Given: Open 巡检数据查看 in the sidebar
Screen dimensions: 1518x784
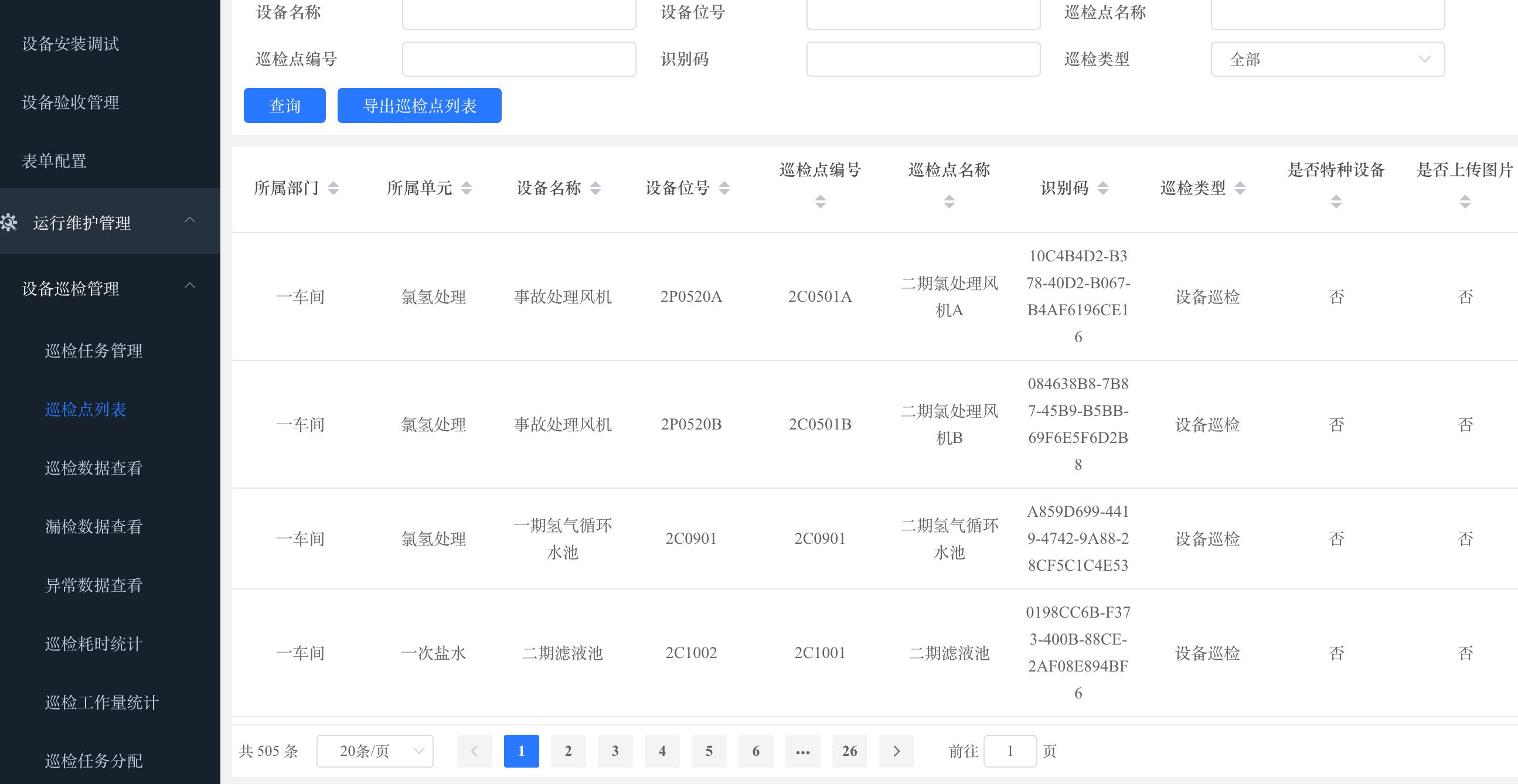Looking at the screenshot, I should 94,468.
